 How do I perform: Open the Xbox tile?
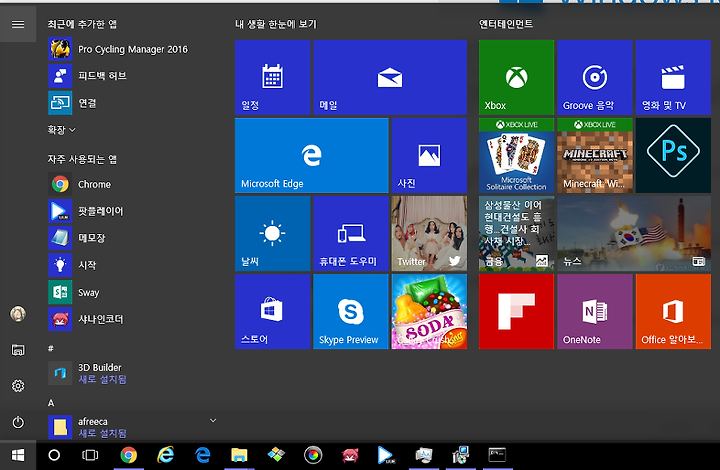[516, 77]
